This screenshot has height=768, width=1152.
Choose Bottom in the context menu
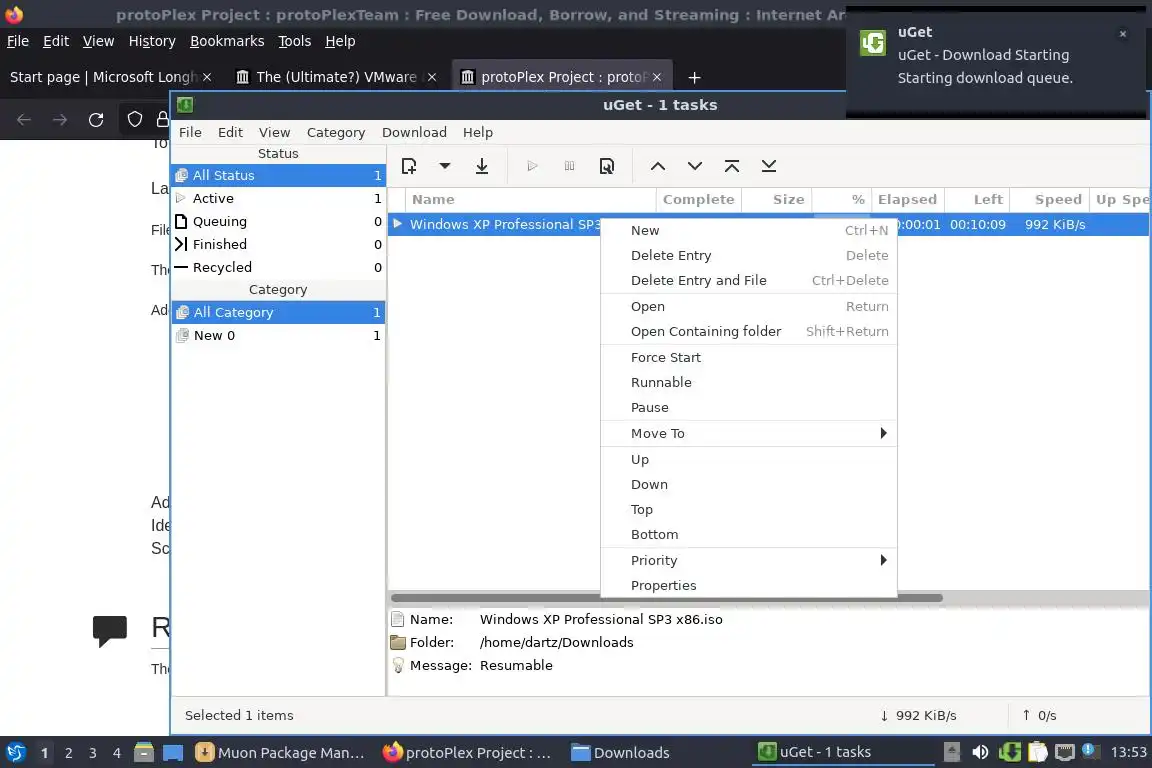point(749,534)
